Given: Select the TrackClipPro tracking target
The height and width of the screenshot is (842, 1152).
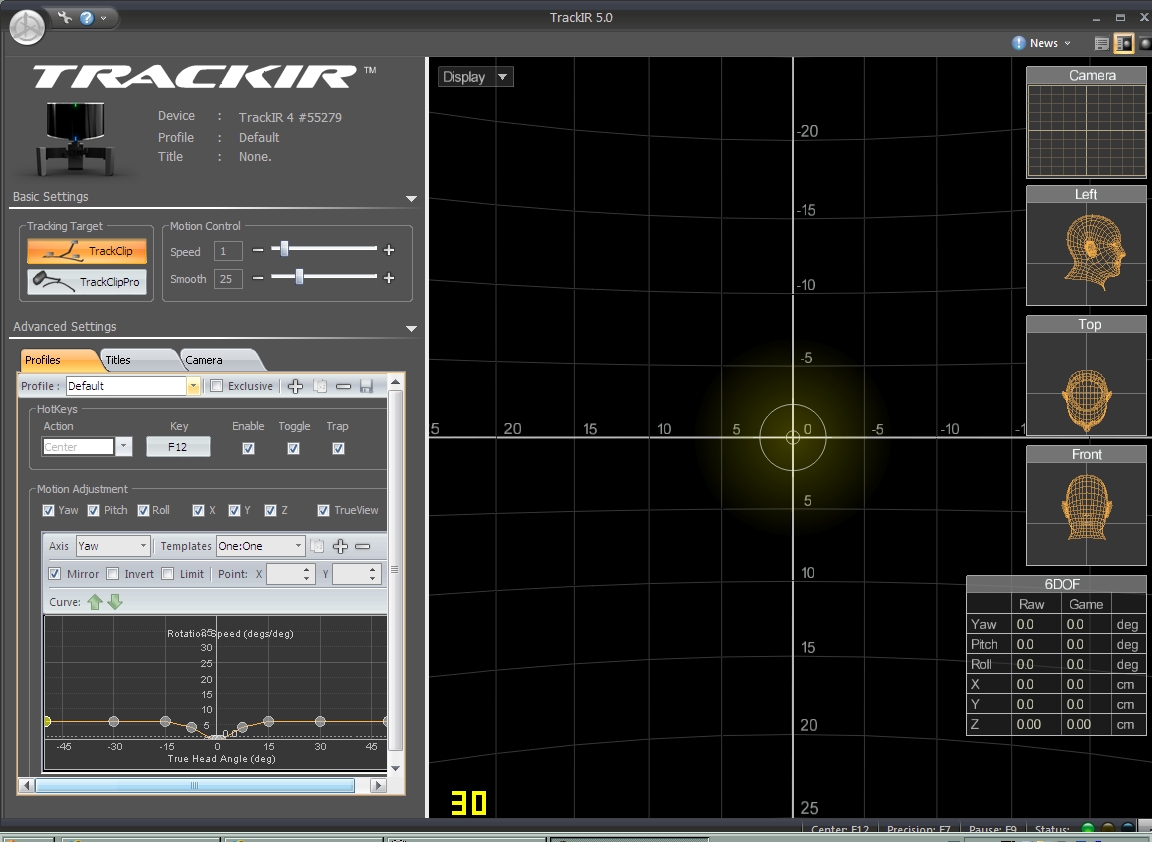Looking at the screenshot, I should [x=87, y=282].
